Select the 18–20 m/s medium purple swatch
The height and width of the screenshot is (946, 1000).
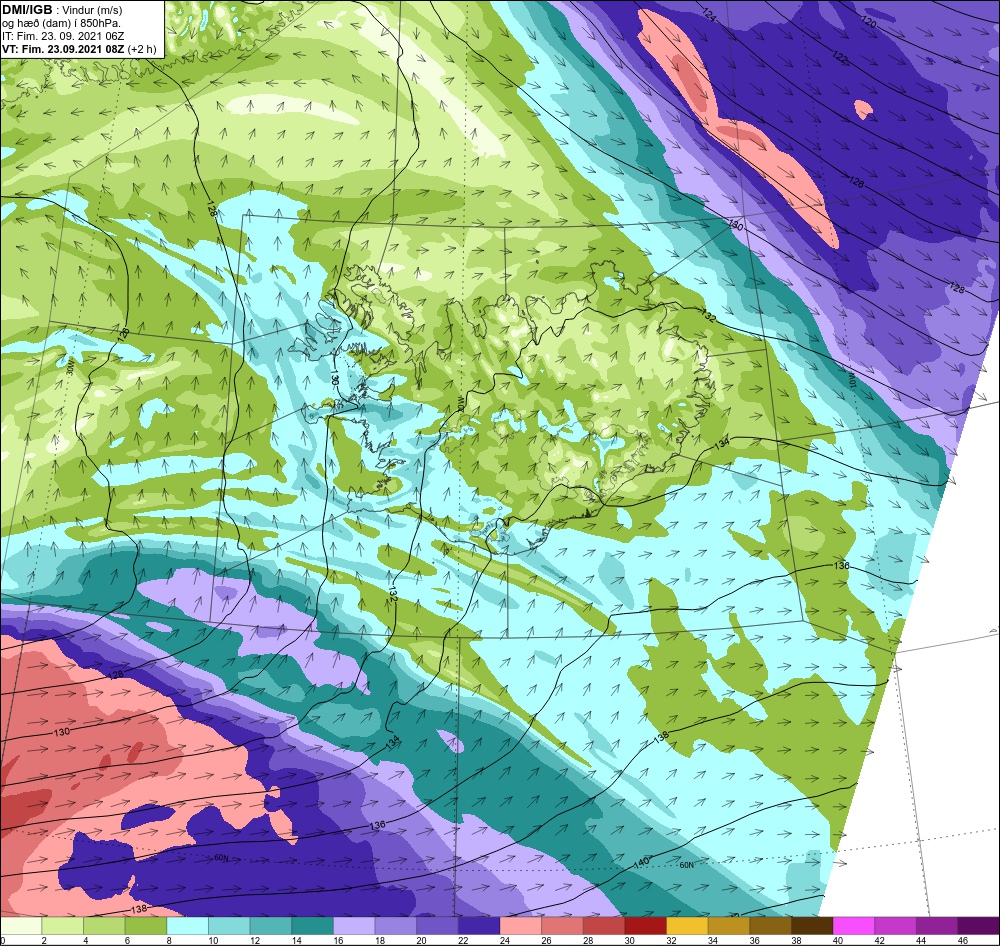coord(396,925)
